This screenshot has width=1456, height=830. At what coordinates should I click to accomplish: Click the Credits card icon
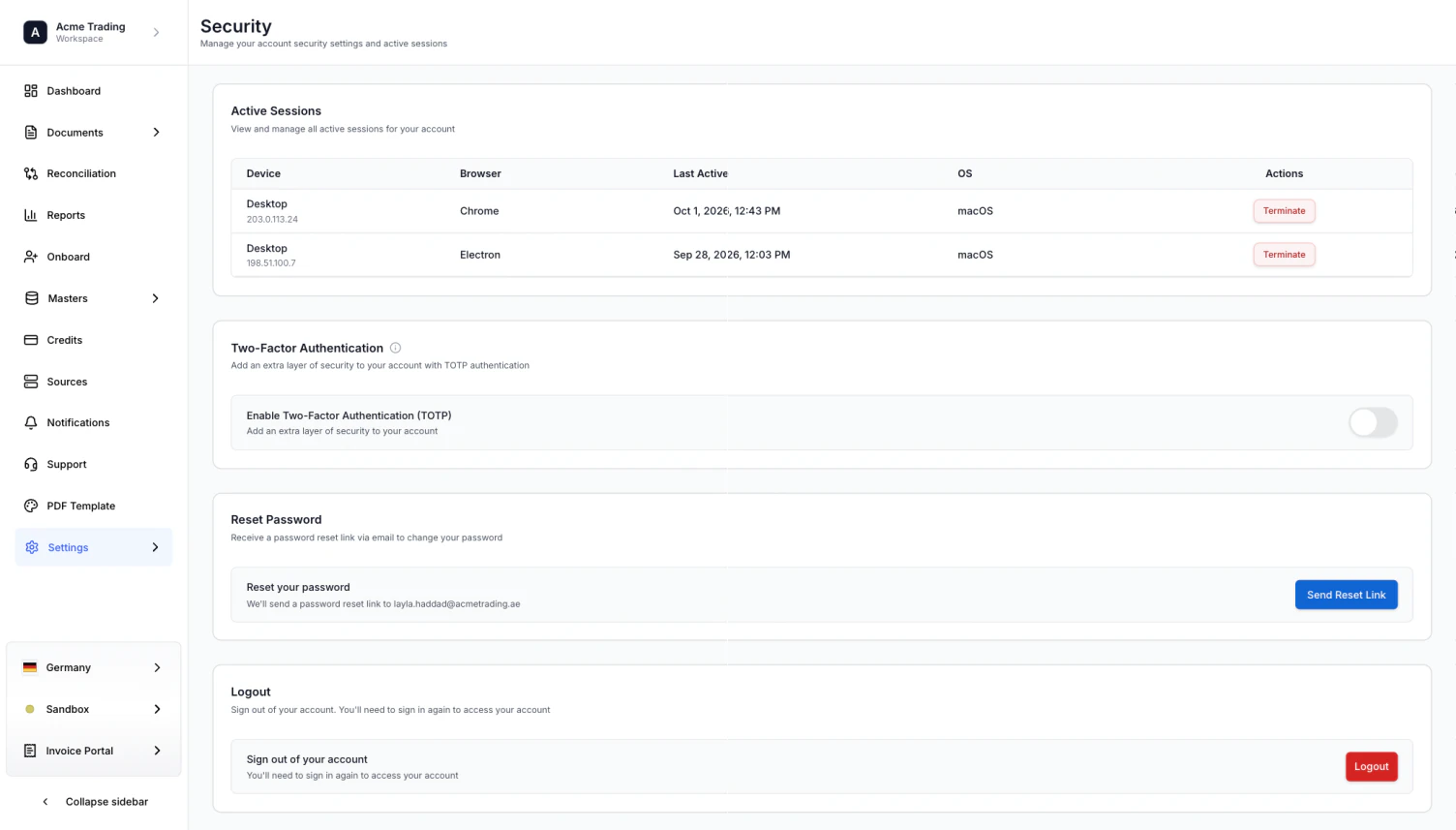pyautogui.click(x=31, y=340)
